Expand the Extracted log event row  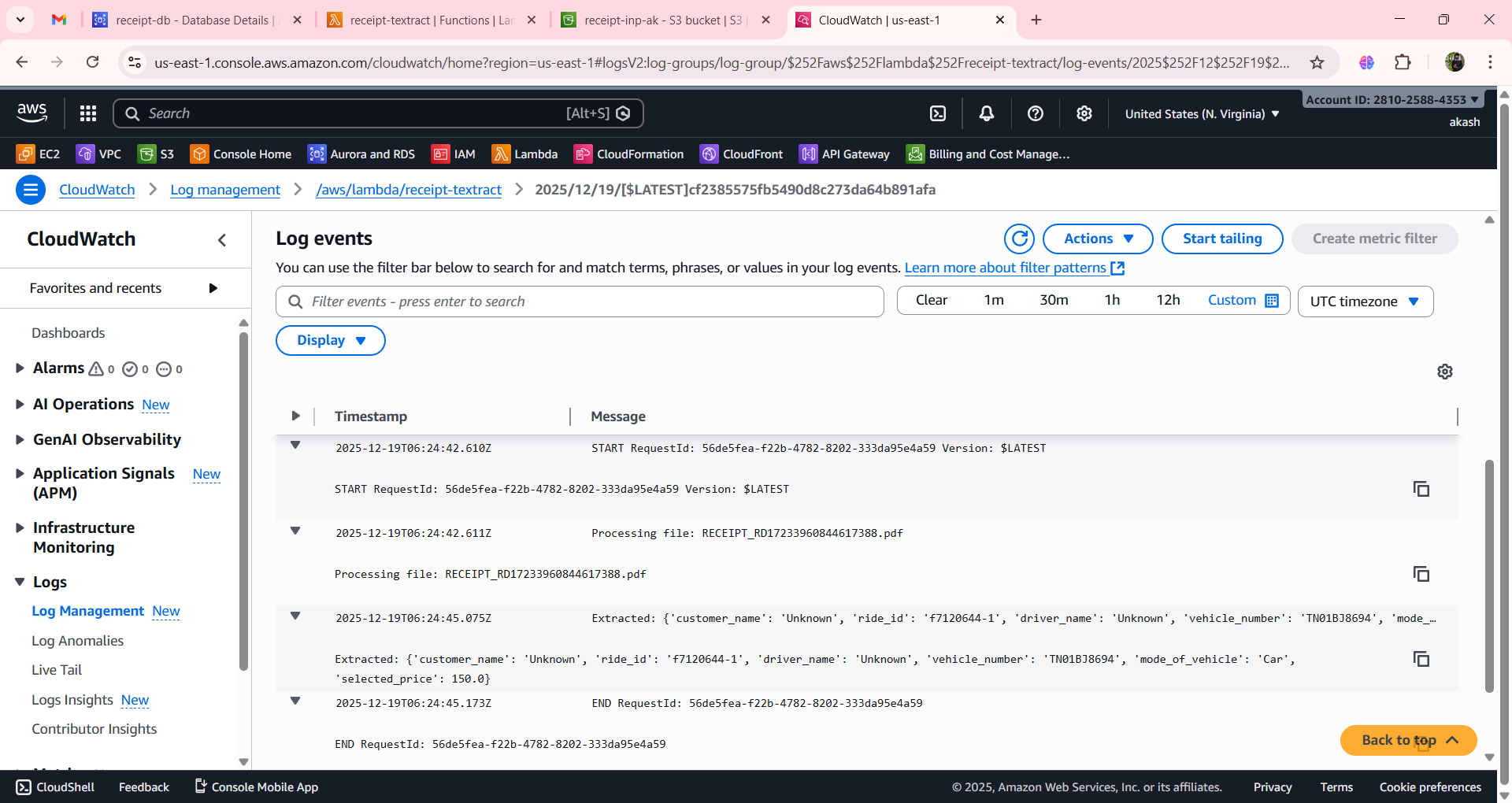(x=295, y=616)
